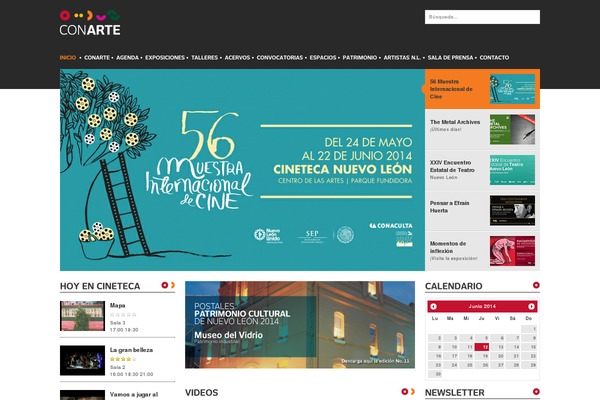Open the Conarte menu item
The height and width of the screenshot is (400, 600).
coord(97,57)
